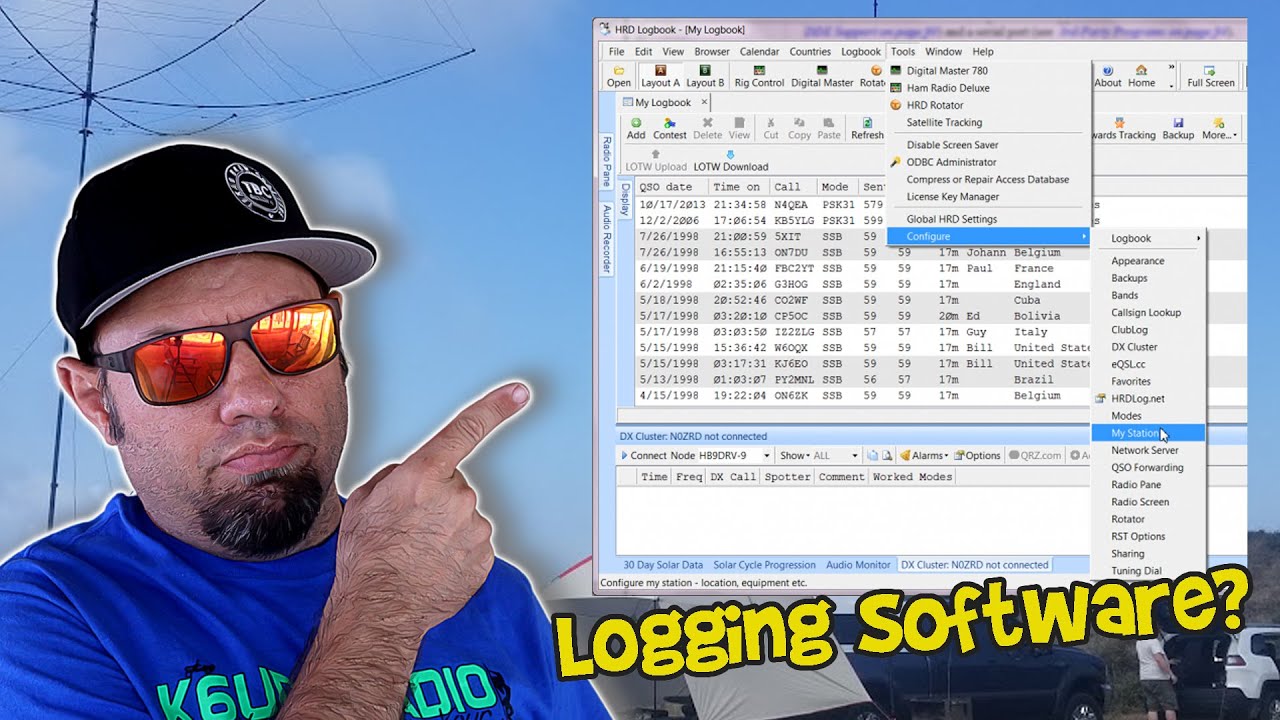The width and height of the screenshot is (1280, 720).
Task: Click the Copy toolbar icon
Action: coord(799,128)
